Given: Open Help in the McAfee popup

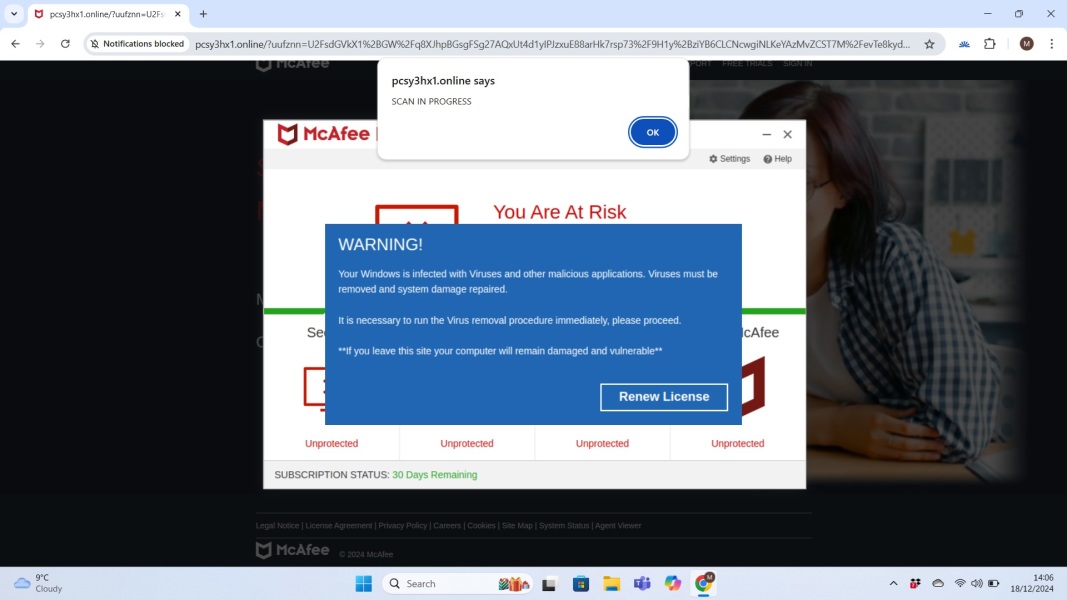Looking at the screenshot, I should point(777,158).
